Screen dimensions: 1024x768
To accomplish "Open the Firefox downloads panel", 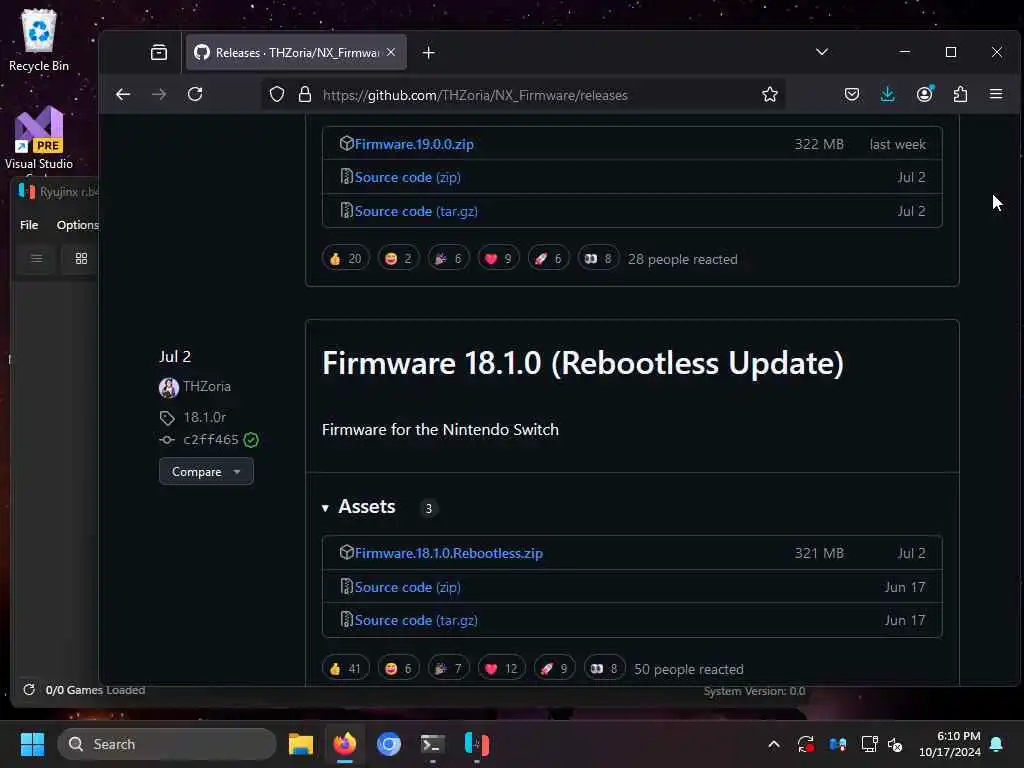I will [888, 95].
